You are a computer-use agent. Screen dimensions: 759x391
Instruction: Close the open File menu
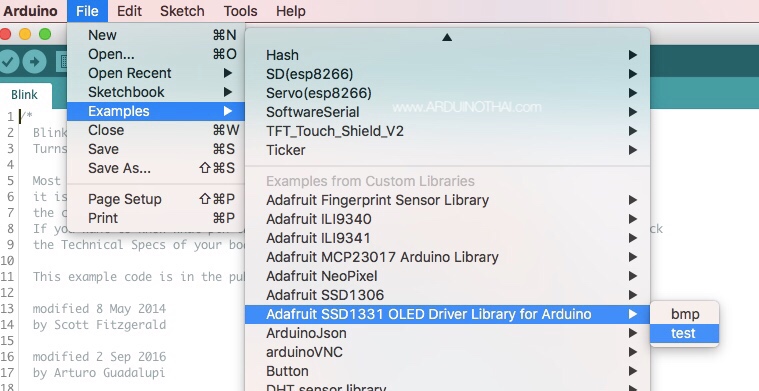coord(88,11)
